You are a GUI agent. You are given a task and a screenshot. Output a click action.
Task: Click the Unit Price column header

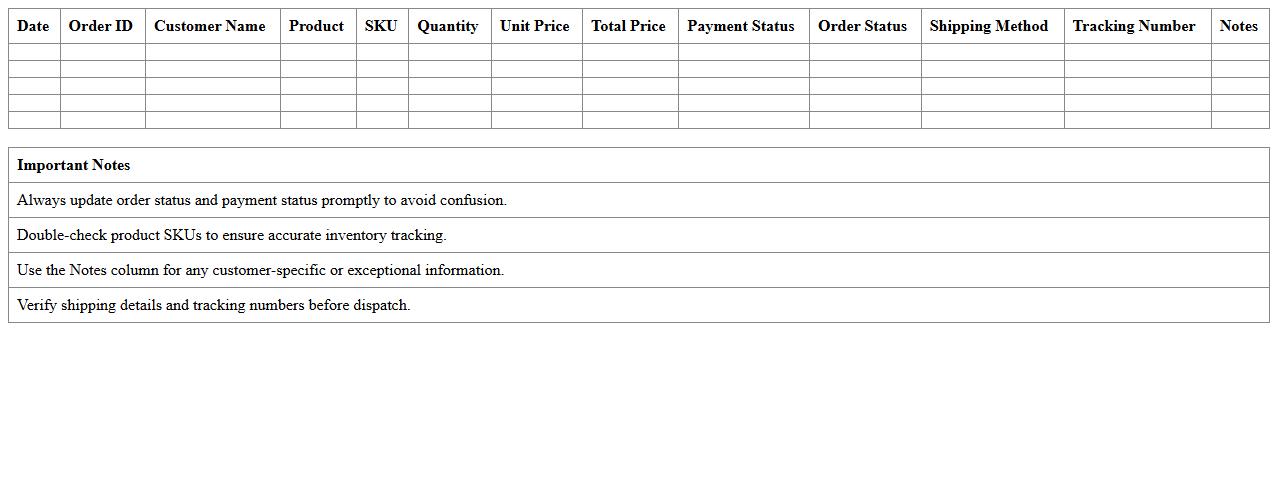point(535,26)
